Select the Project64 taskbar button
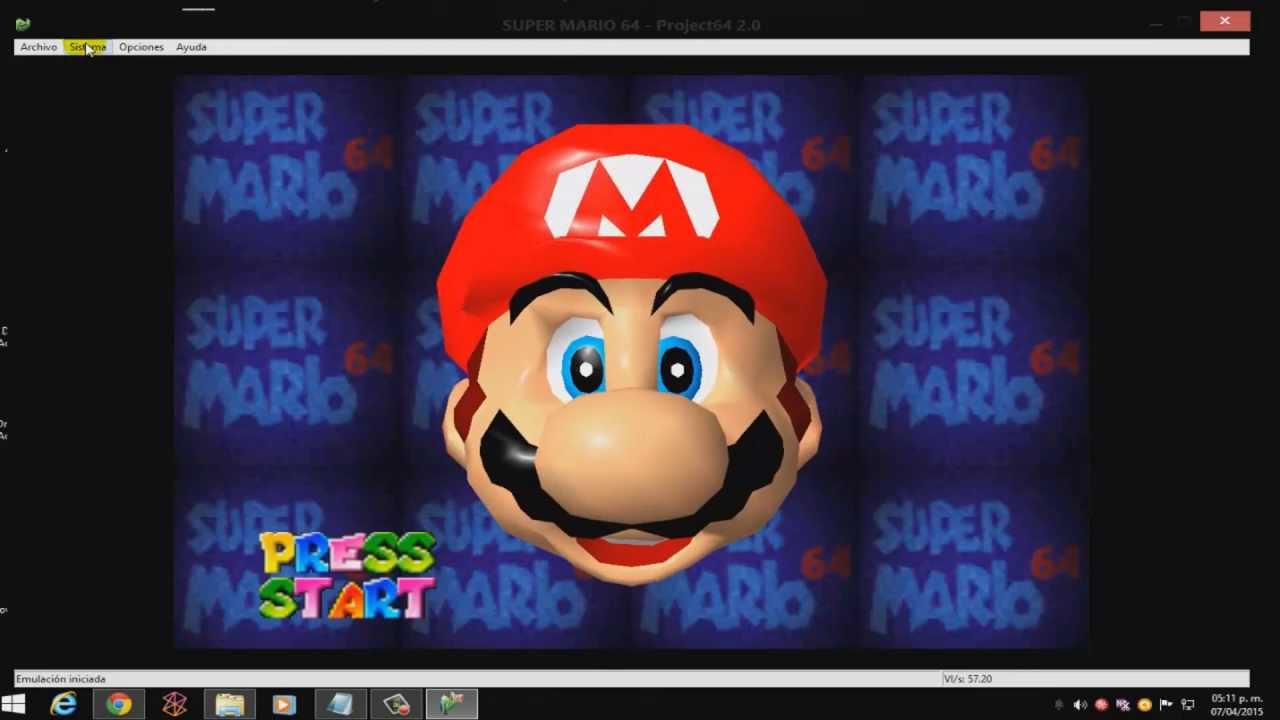The height and width of the screenshot is (720, 1280). [x=452, y=705]
